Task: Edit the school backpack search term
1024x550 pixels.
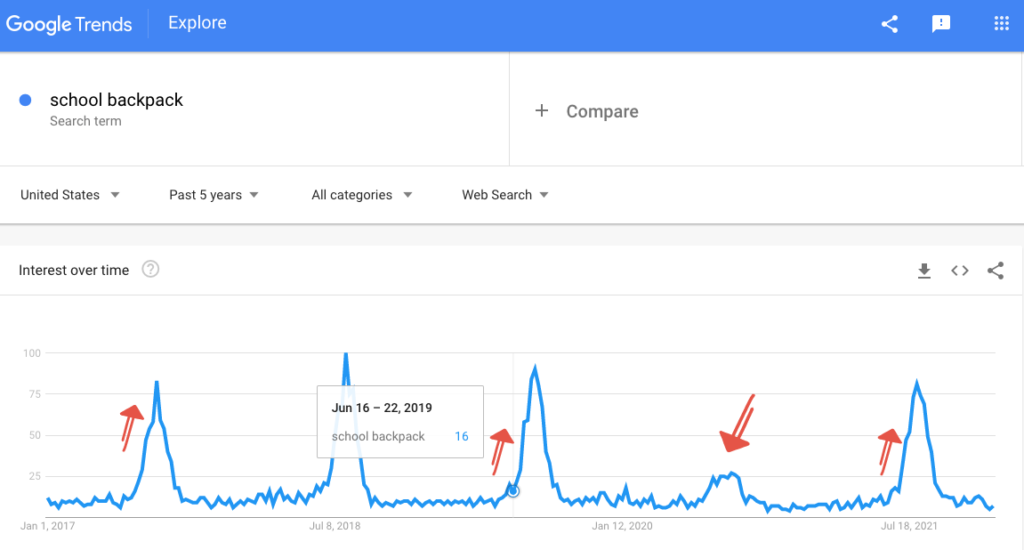Action: (x=116, y=100)
